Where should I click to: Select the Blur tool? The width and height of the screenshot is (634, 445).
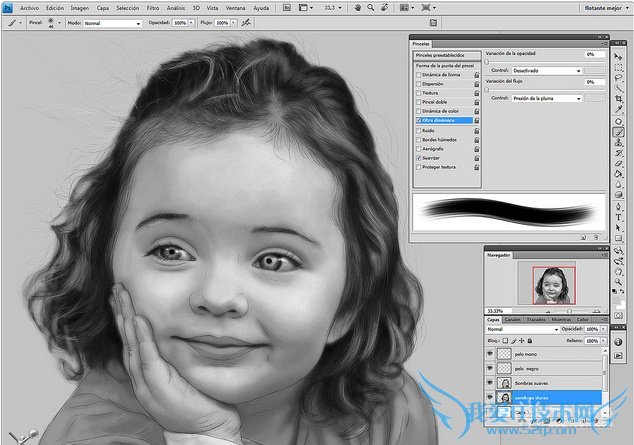[x=618, y=184]
